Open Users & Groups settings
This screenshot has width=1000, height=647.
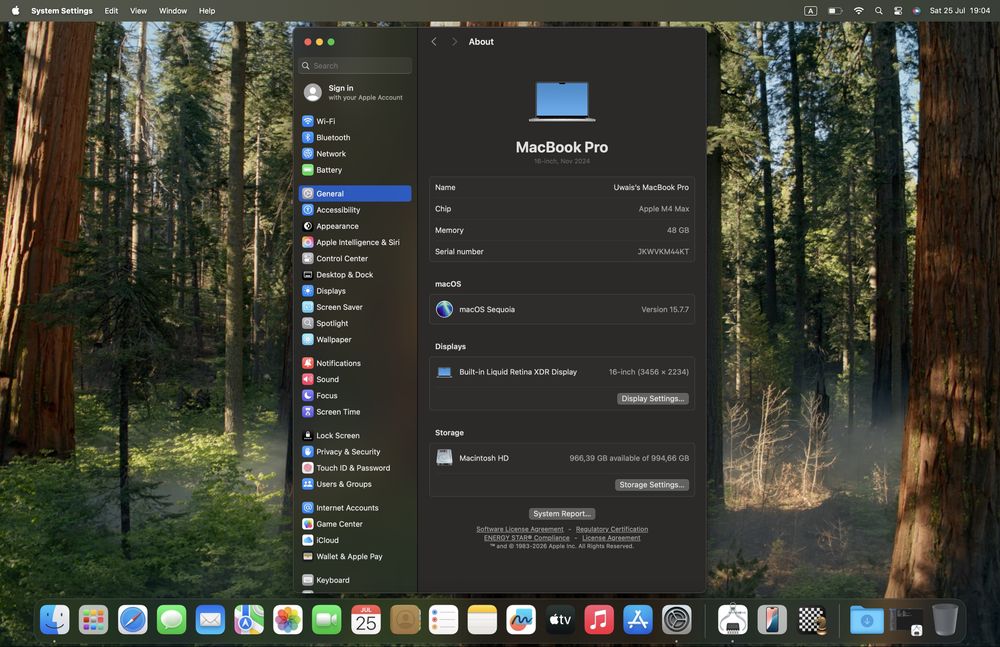355,484
